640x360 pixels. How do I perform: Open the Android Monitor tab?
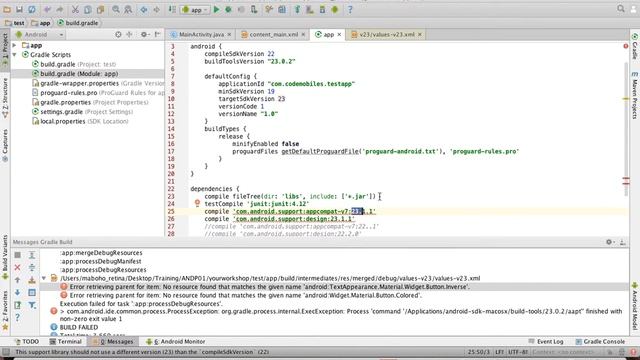point(176,342)
